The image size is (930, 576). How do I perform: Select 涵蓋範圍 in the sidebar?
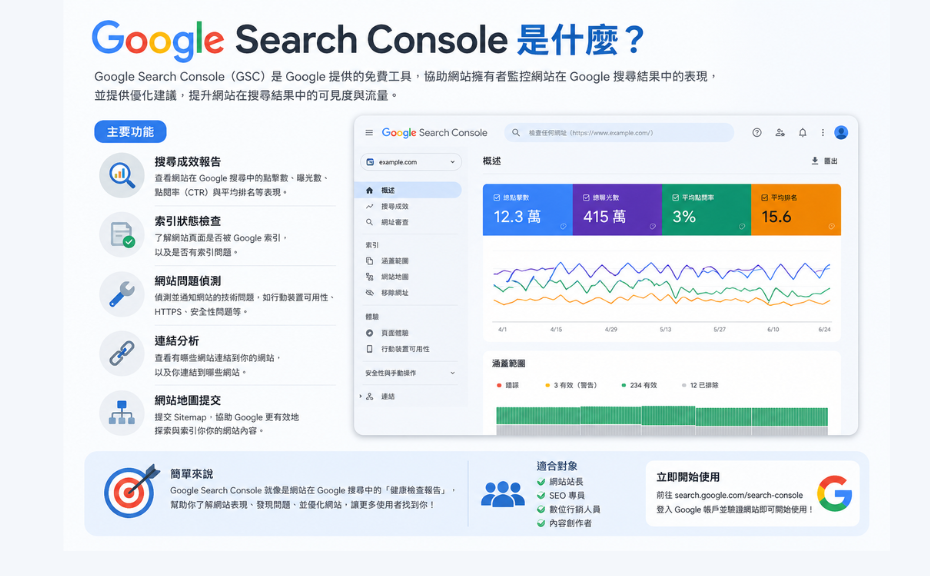[x=394, y=261]
